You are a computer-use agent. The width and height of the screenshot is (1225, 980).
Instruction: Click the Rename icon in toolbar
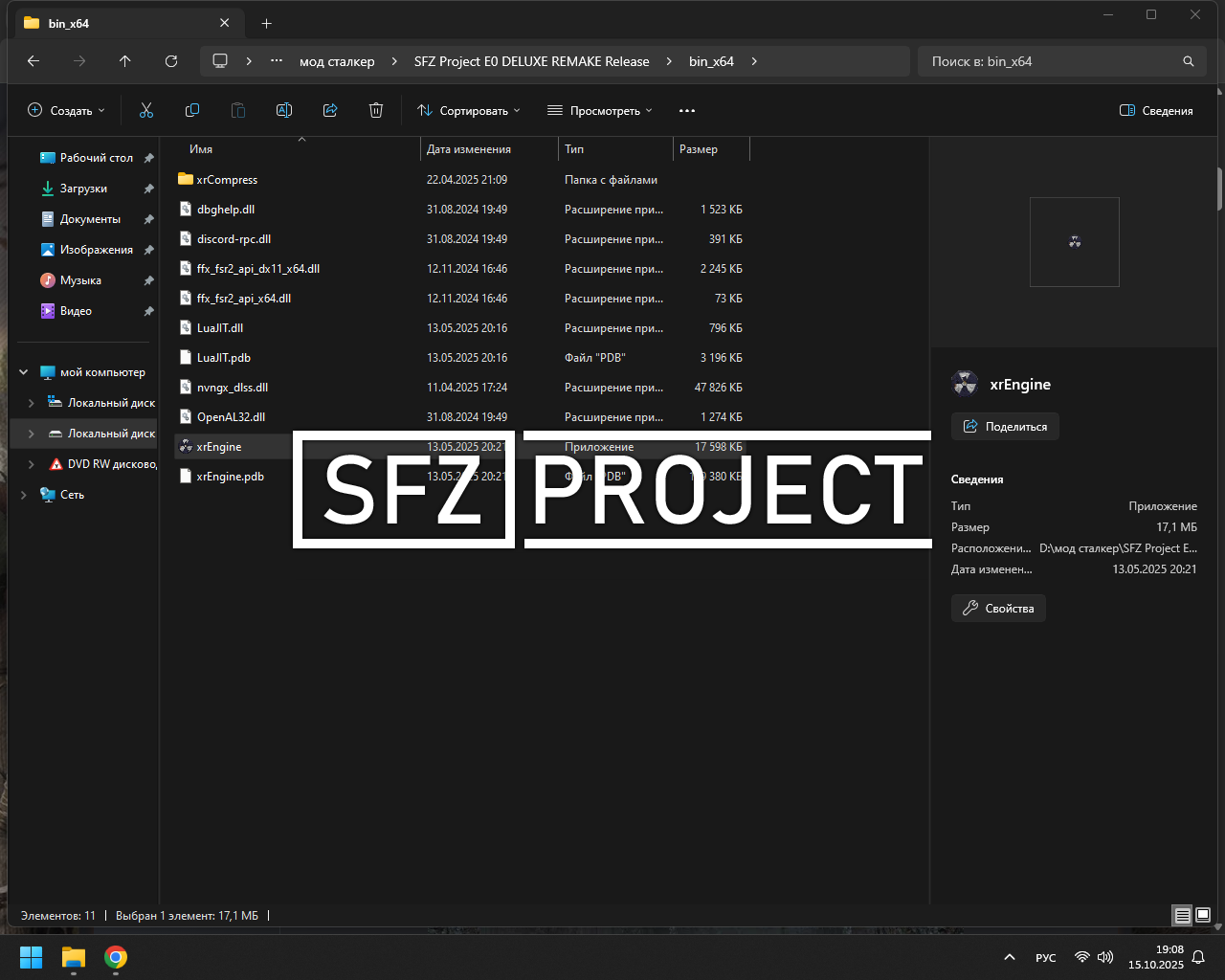(x=284, y=111)
